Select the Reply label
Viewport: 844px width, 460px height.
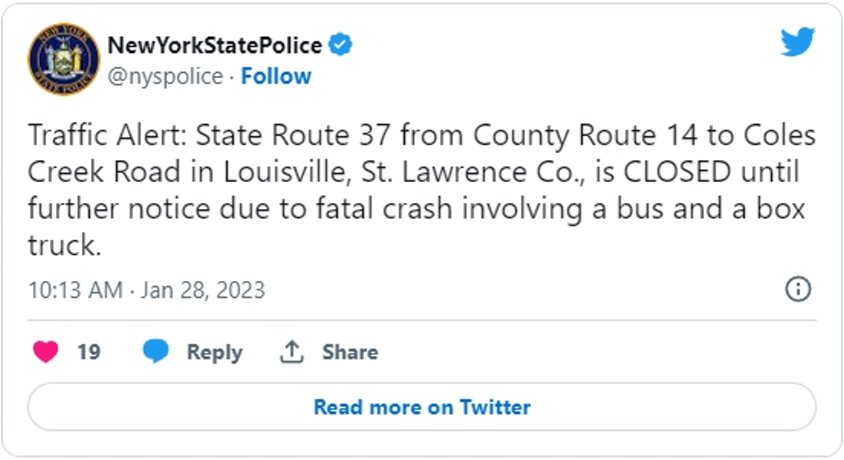coord(214,352)
